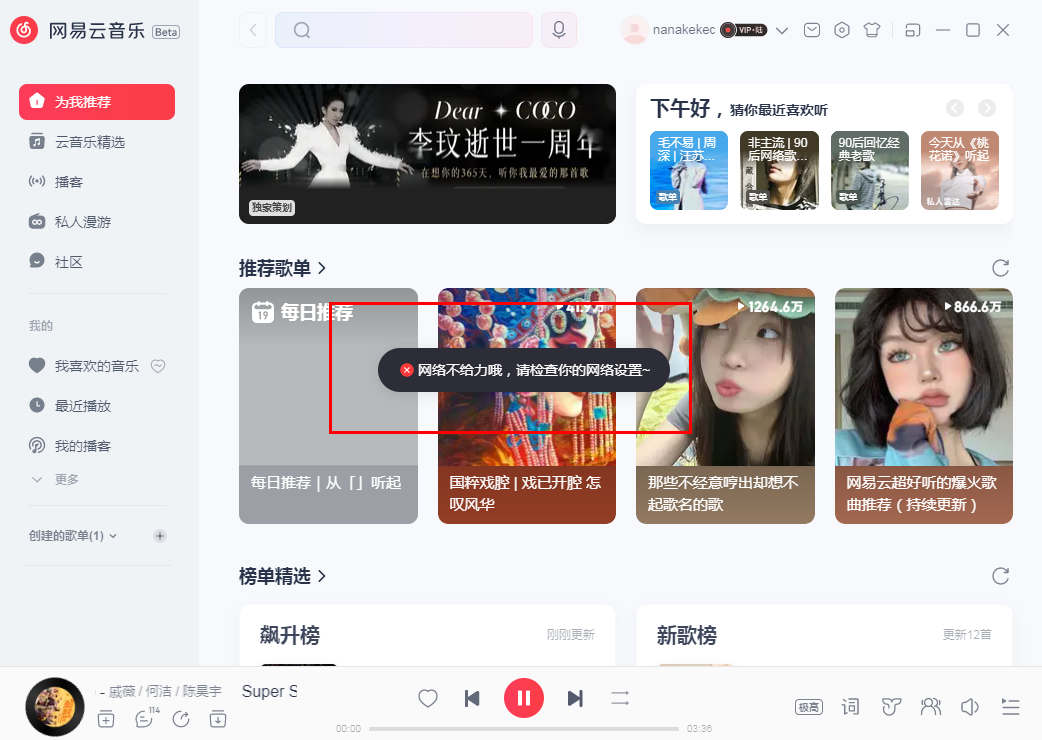Open the sound effects (whale) icon

890,706
